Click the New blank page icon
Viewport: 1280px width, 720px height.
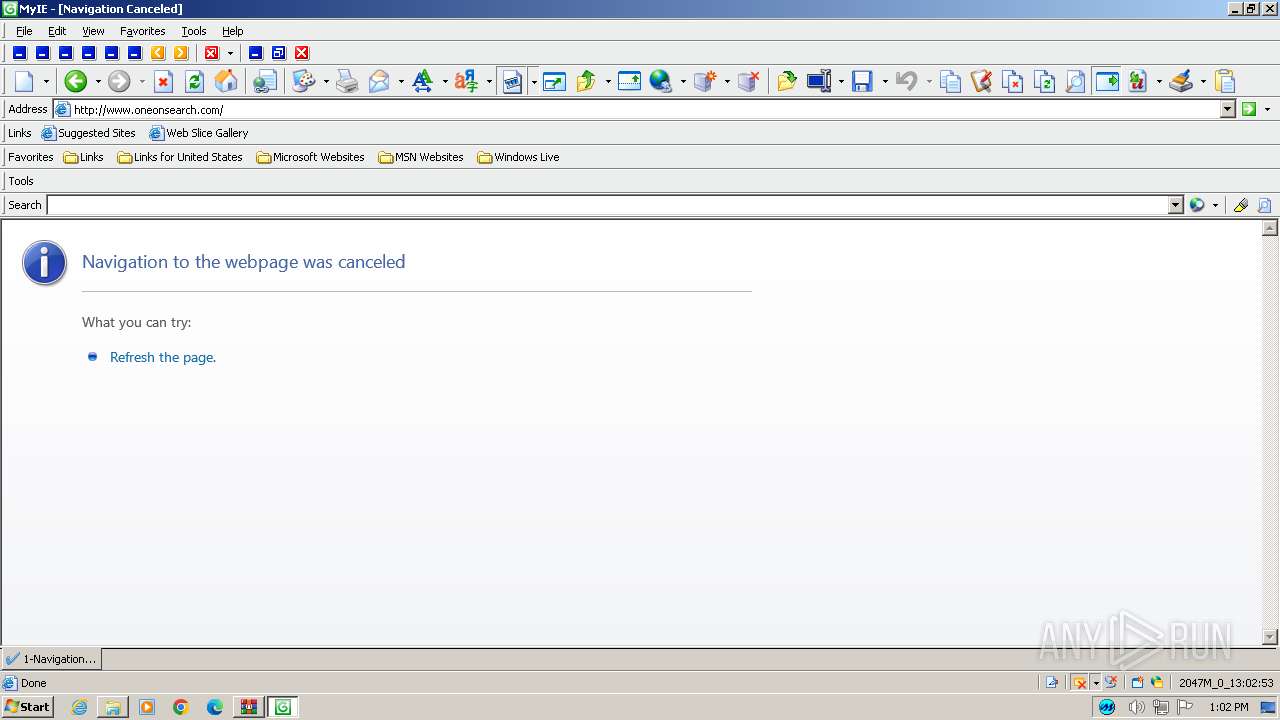point(24,82)
